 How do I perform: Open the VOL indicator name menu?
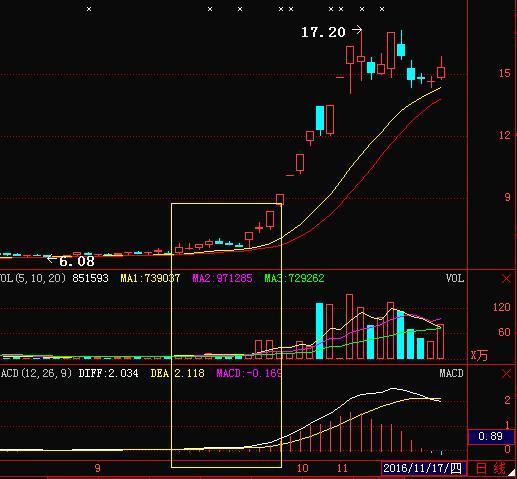click(x=455, y=278)
